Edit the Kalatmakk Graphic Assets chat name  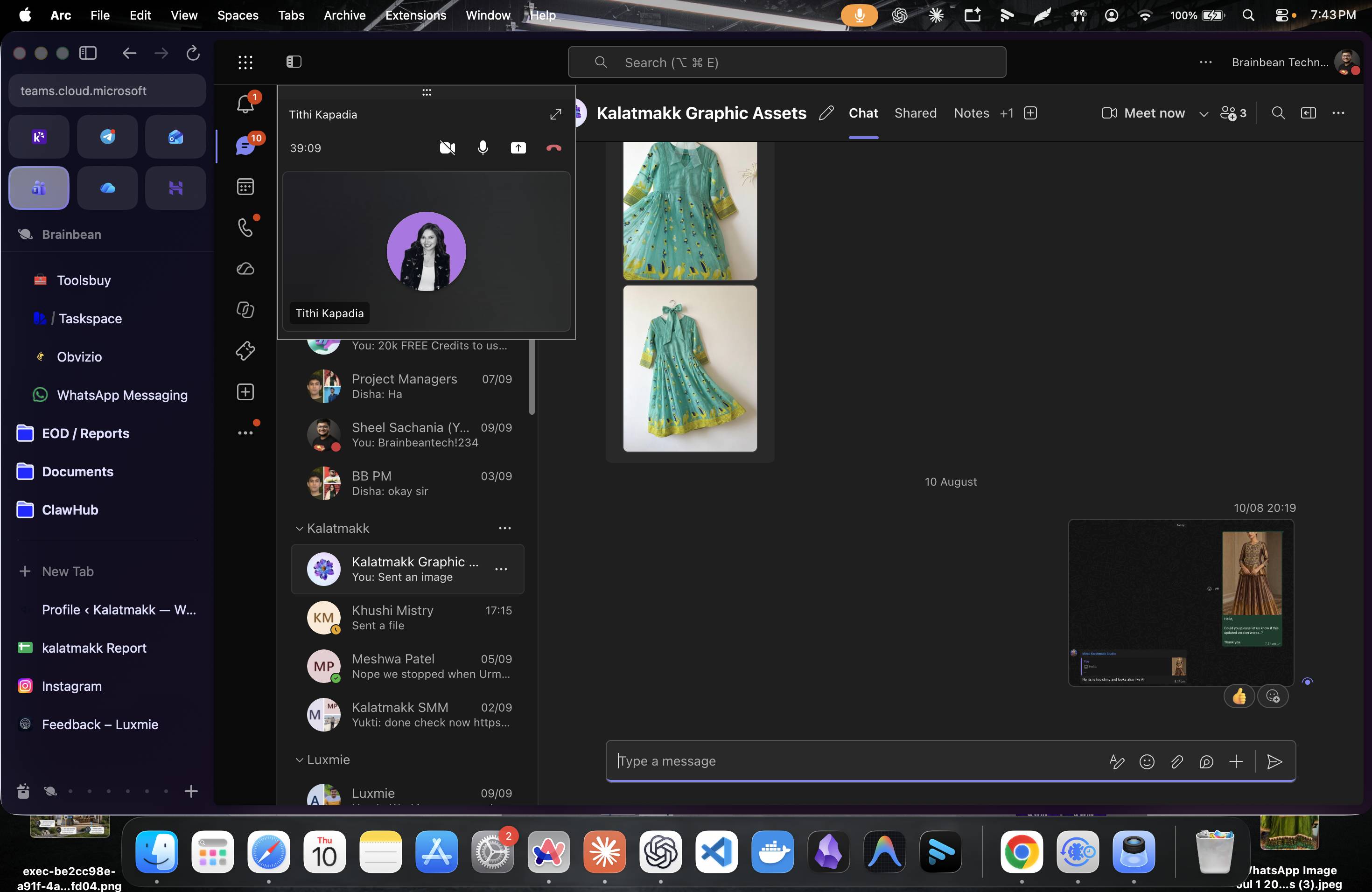(x=826, y=113)
